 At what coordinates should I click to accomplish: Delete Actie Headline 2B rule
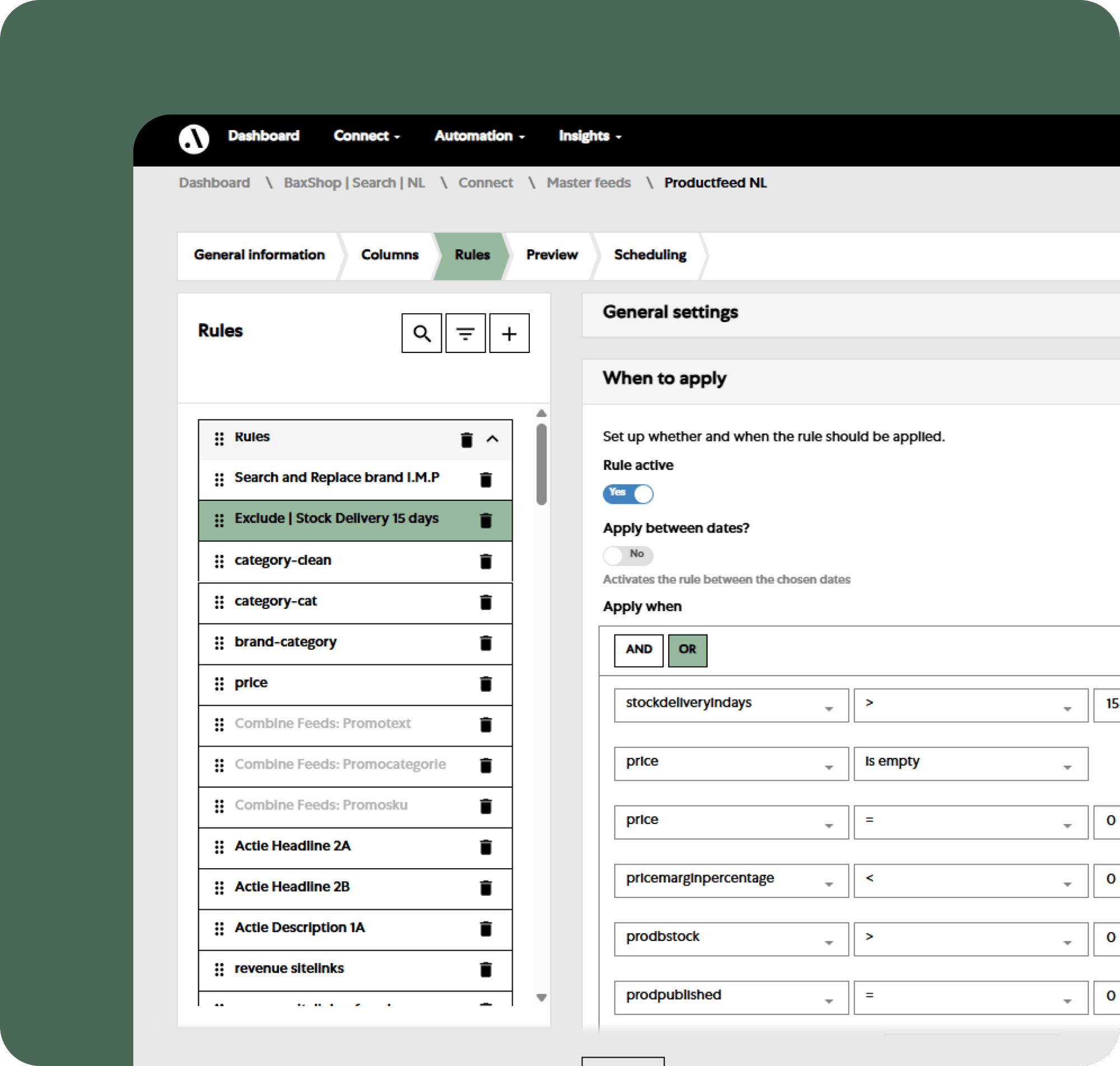(x=486, y=888)
